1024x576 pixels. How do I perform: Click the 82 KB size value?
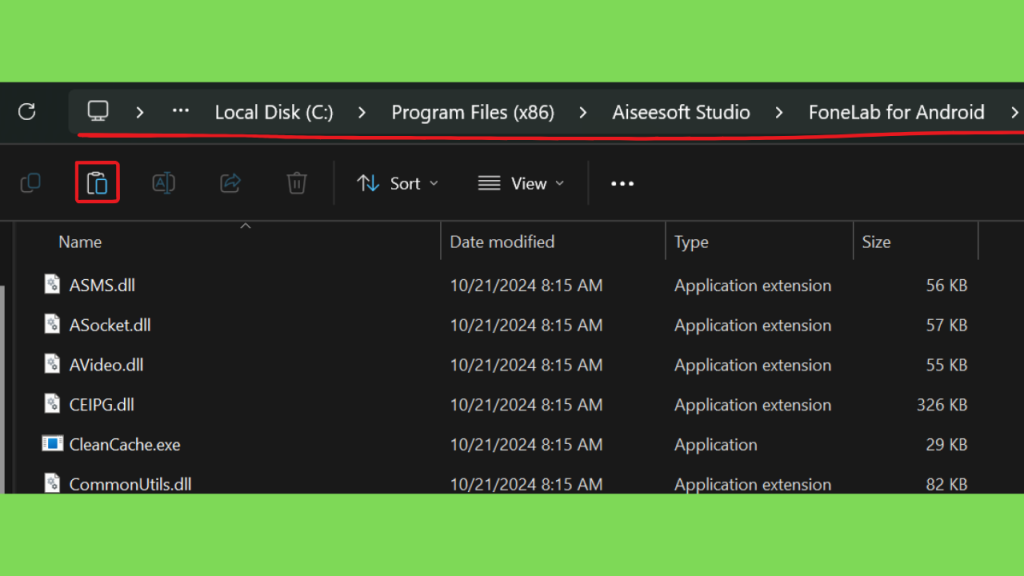coord(946,485)
